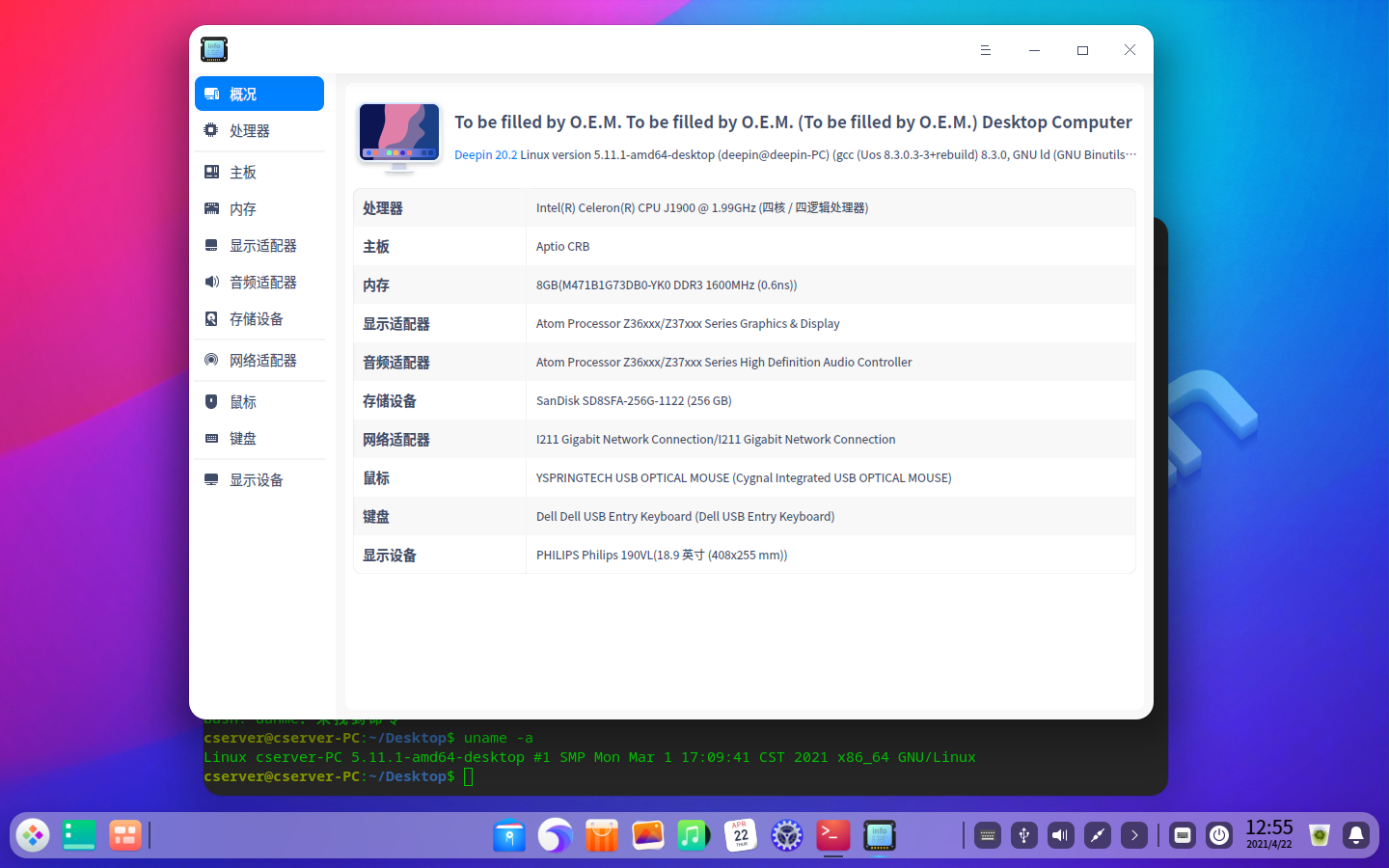
Task: Open the Calendar dock icon
Action: pos(741,835)
